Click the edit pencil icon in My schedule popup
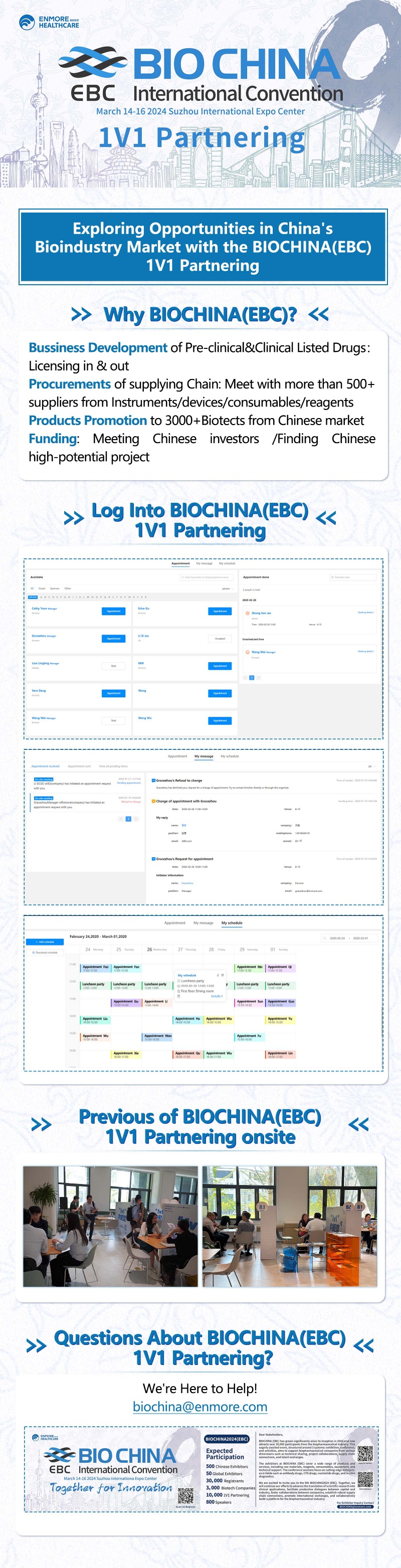The image size is (401, 1568). pyautogui.click(x=218, y=975)
